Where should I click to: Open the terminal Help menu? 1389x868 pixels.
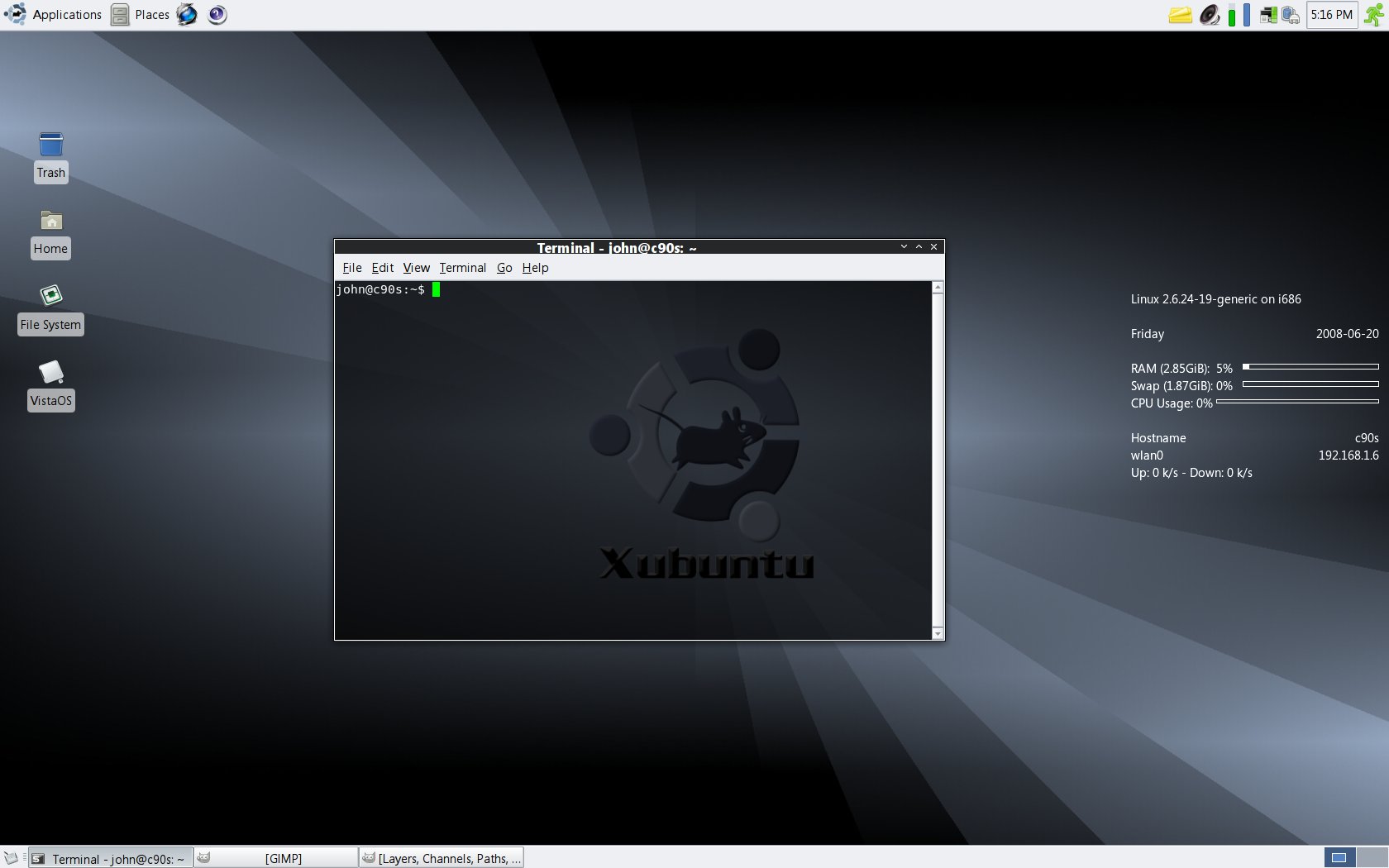[x=536, y=268]
